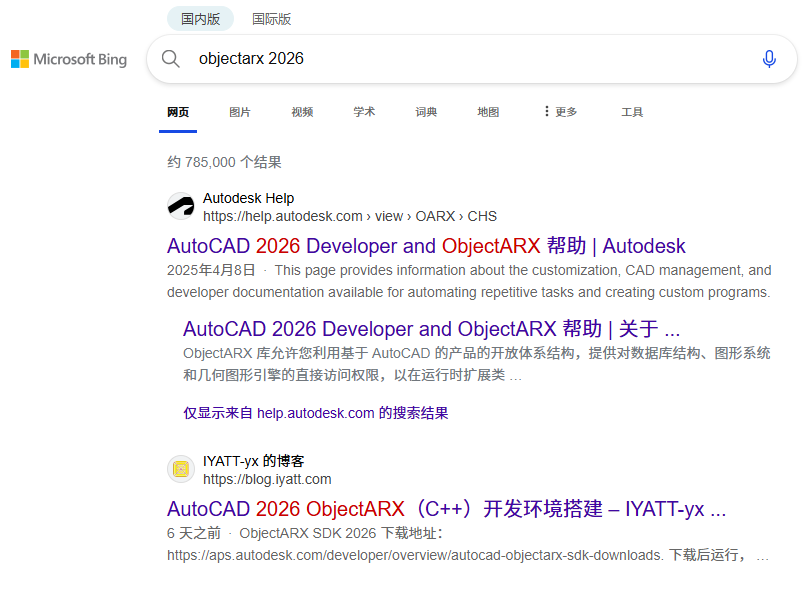
Task: Click 仅显示来自 help.autodesk.com 的搜索结果 link
Action: [315, 413]
